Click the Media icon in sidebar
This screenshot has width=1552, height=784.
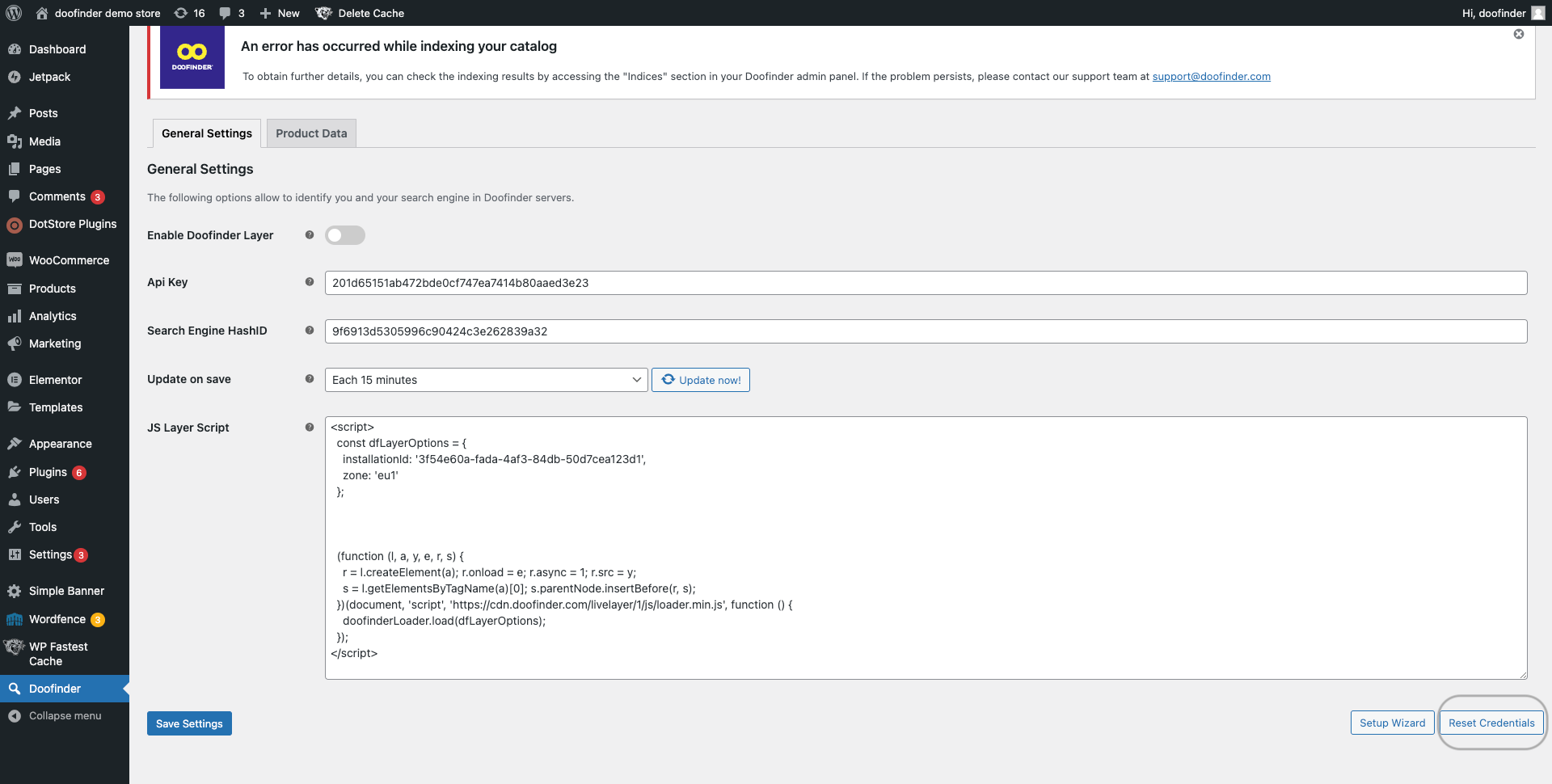(x=15, y=141)
